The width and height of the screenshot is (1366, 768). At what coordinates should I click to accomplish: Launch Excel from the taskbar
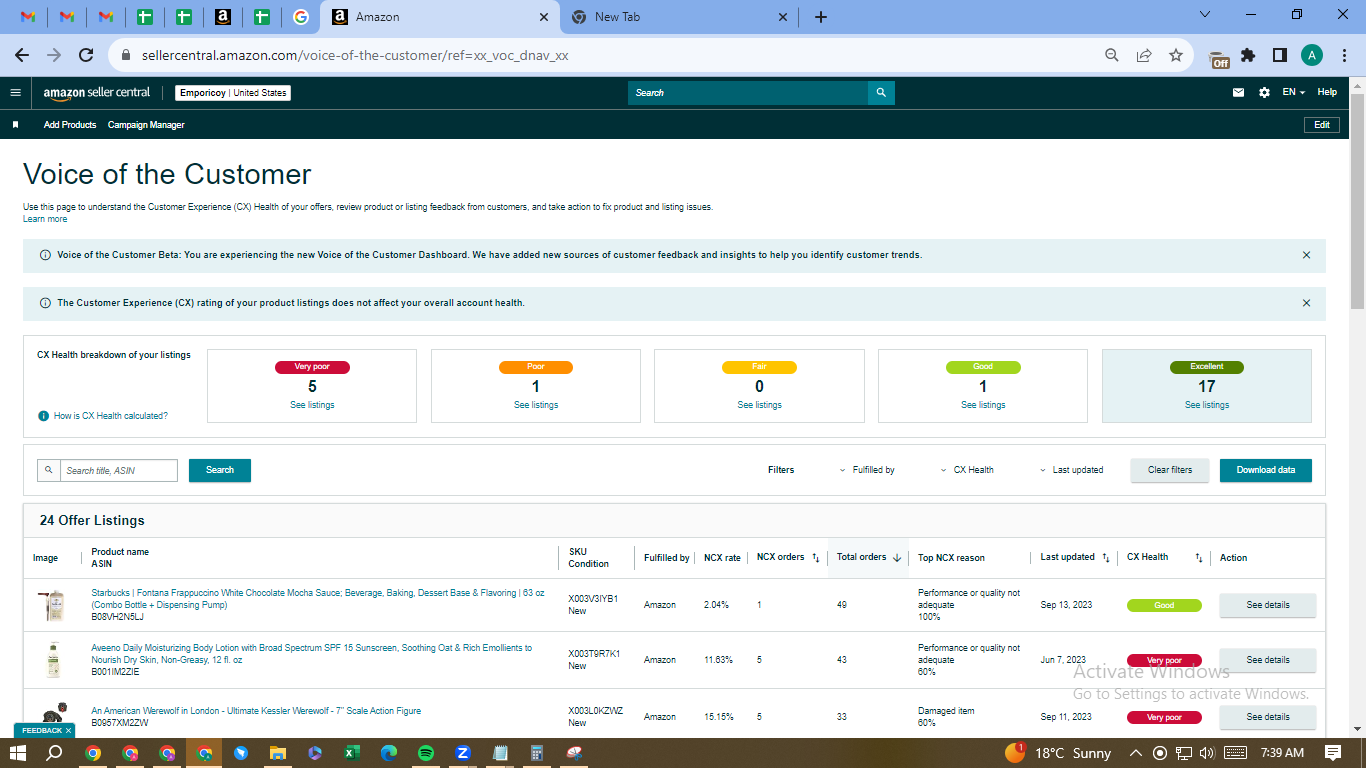click(352, 753)
